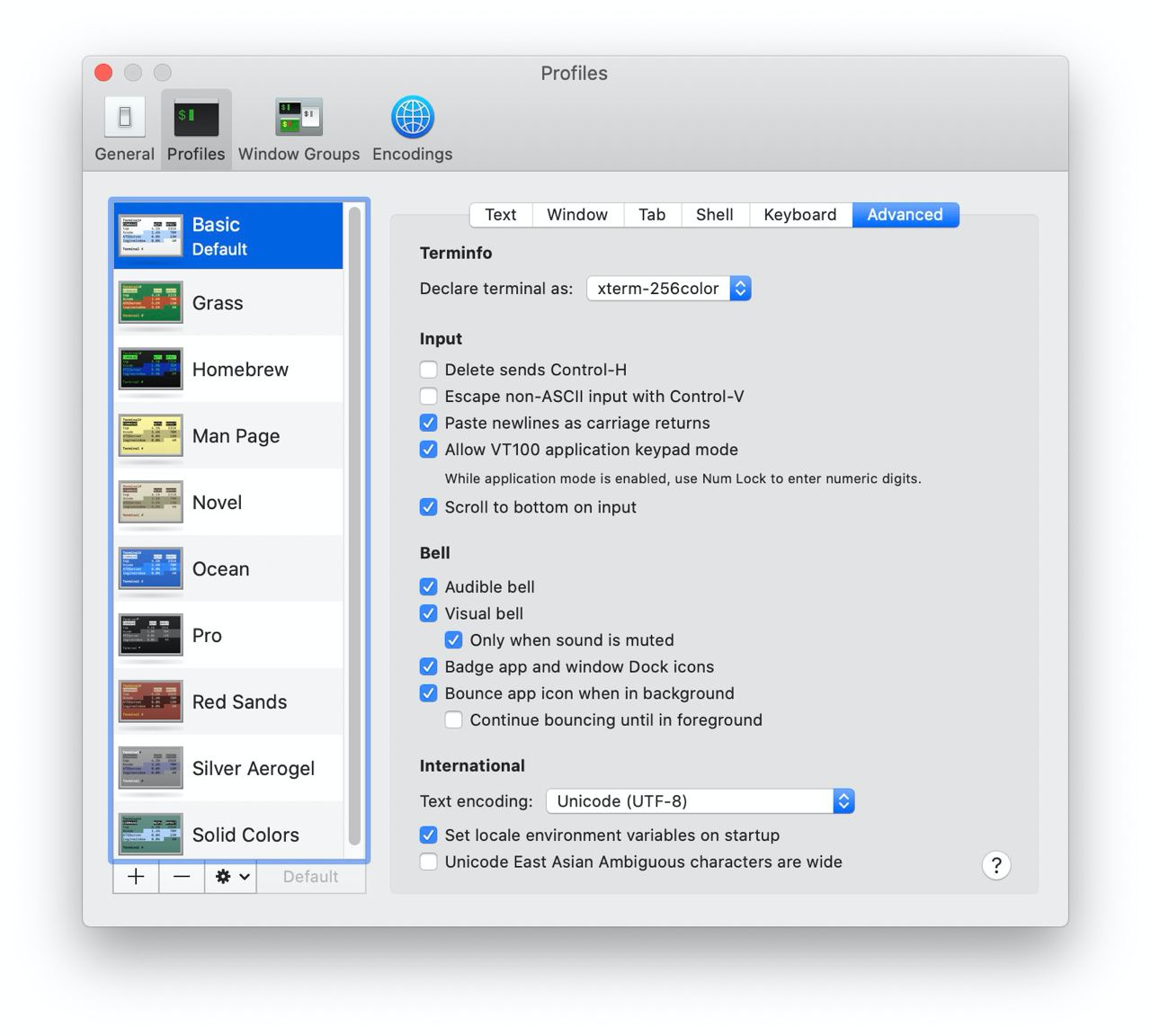Switch to the Shell tab
The image size is (1151, 1036).
point(715,215)
